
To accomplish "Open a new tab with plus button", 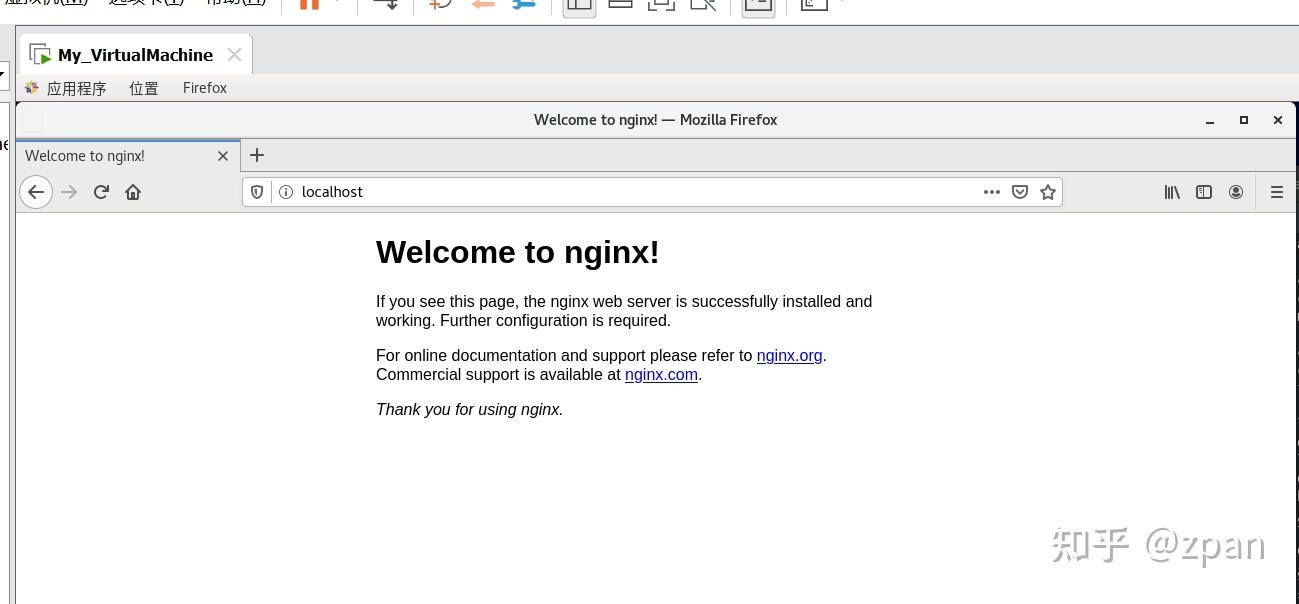I will tap(257, 155).
